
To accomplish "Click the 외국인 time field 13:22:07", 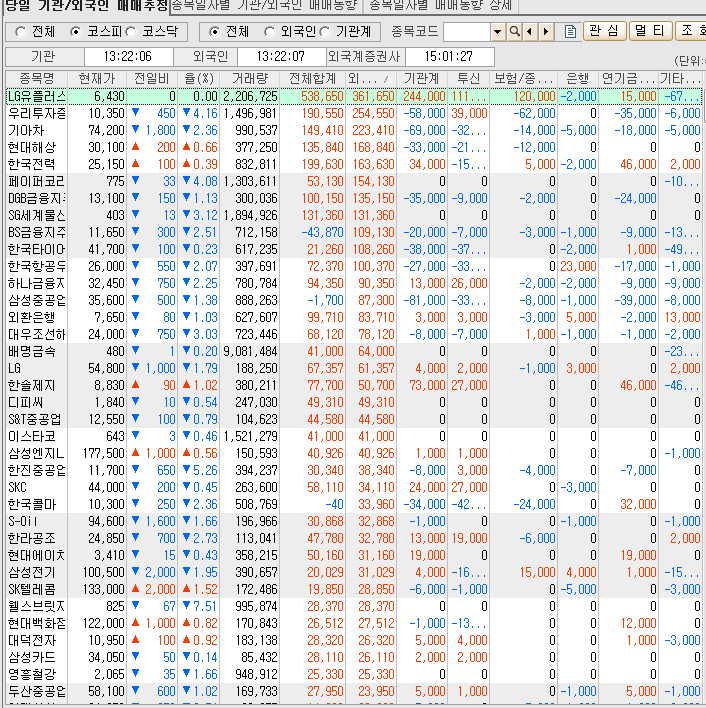I will coord(281,56).
